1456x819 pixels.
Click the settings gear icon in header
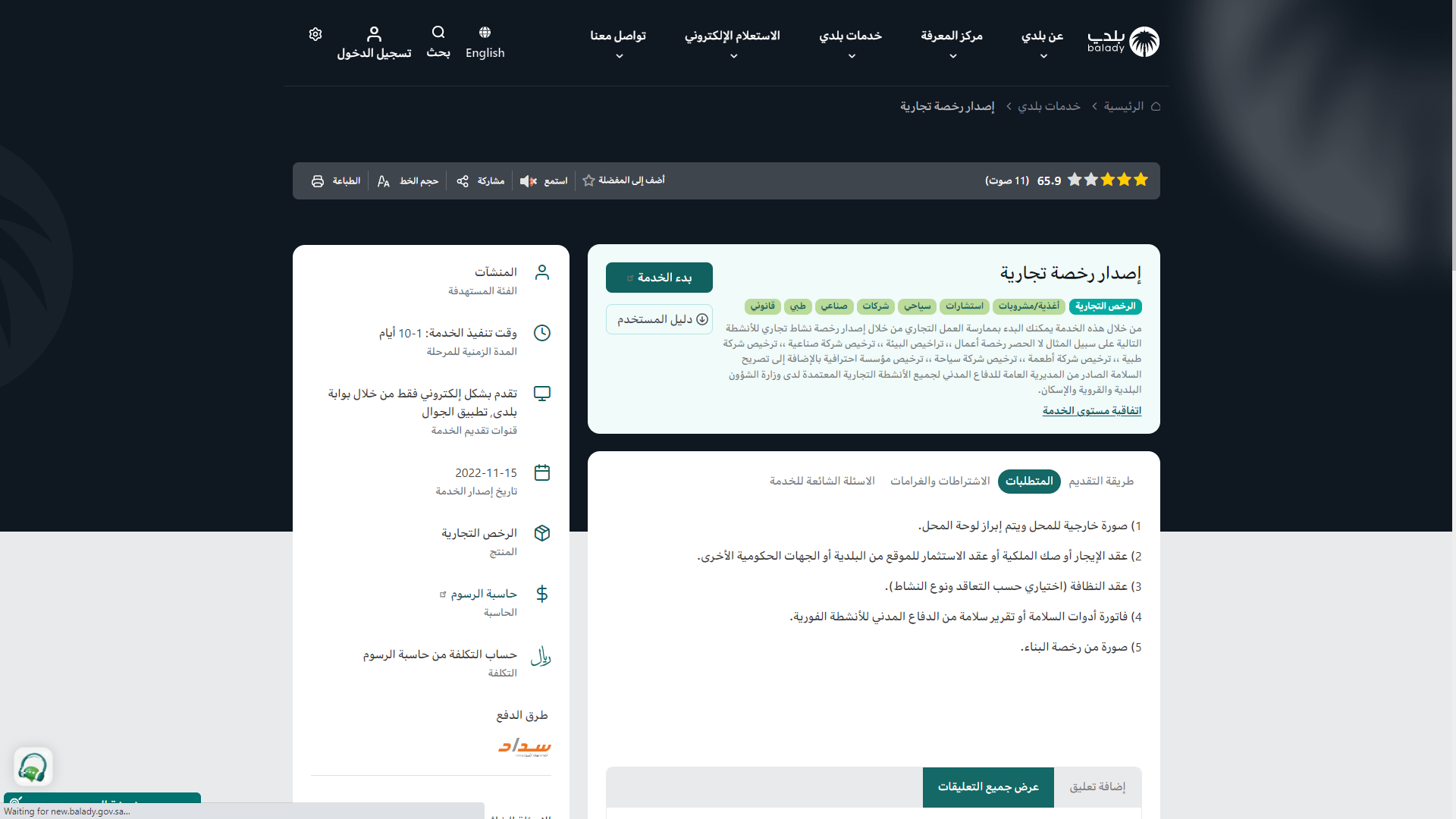[x=315, y=34]
